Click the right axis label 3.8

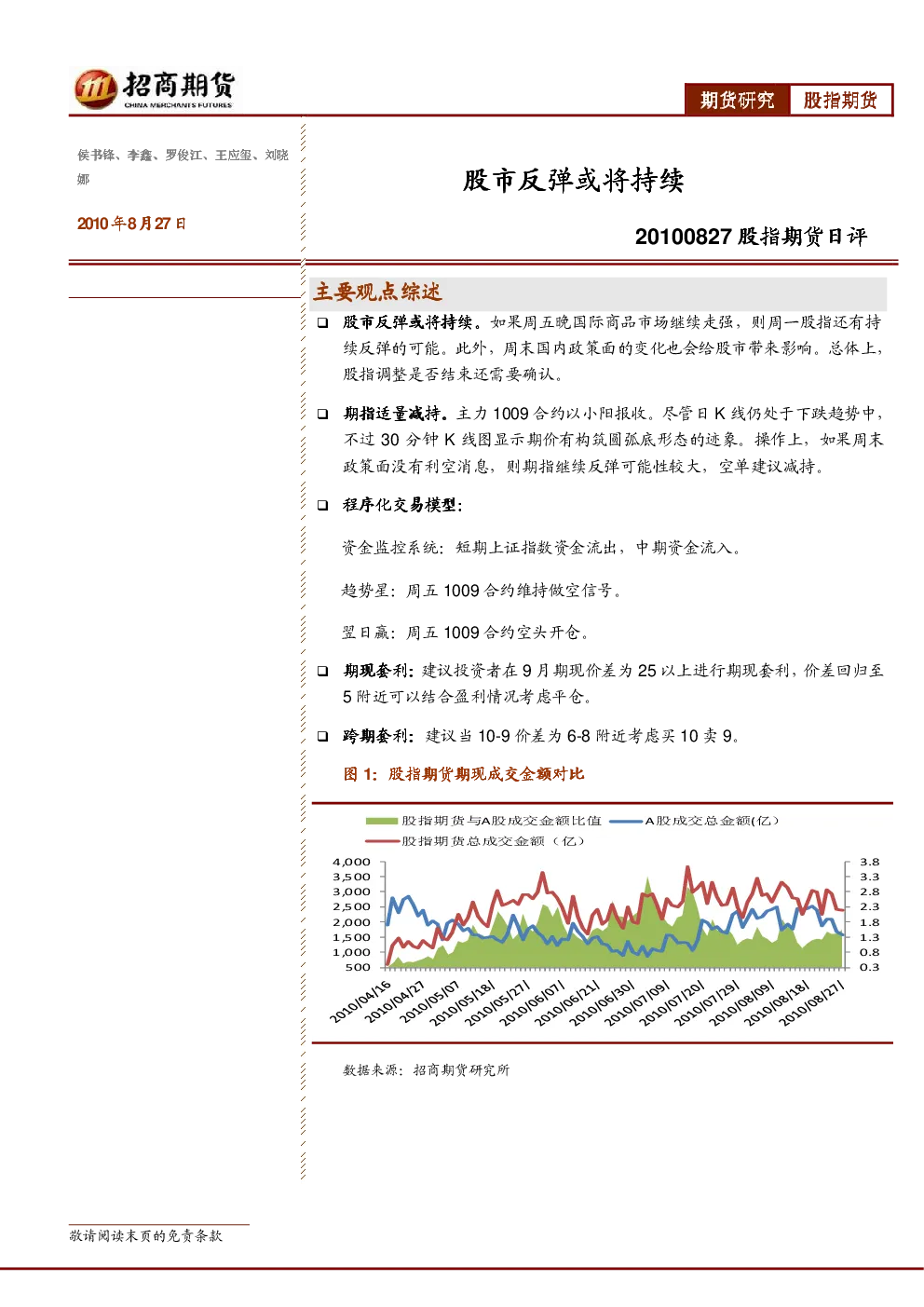tap(869, 863)
